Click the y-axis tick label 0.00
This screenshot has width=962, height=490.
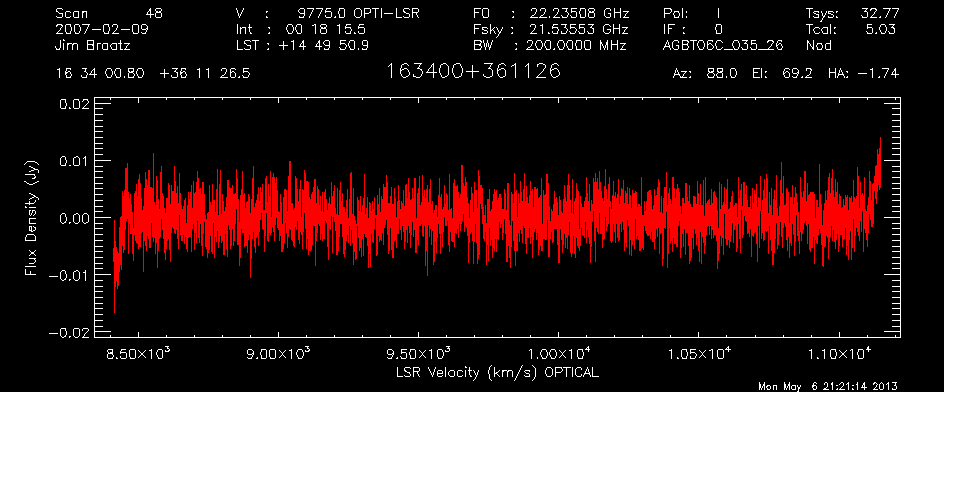pyautogui.click(x=74, y=218)
